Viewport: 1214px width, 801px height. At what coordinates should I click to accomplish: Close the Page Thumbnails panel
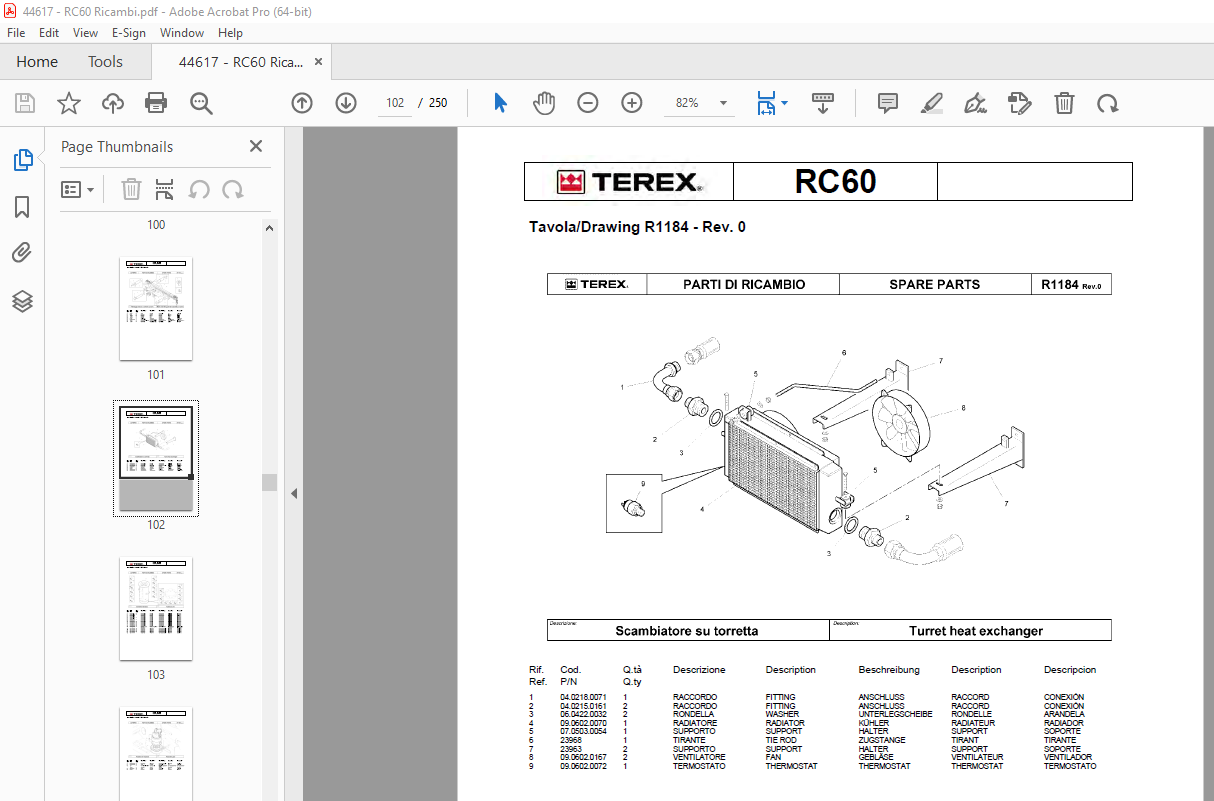pos(256,146)
